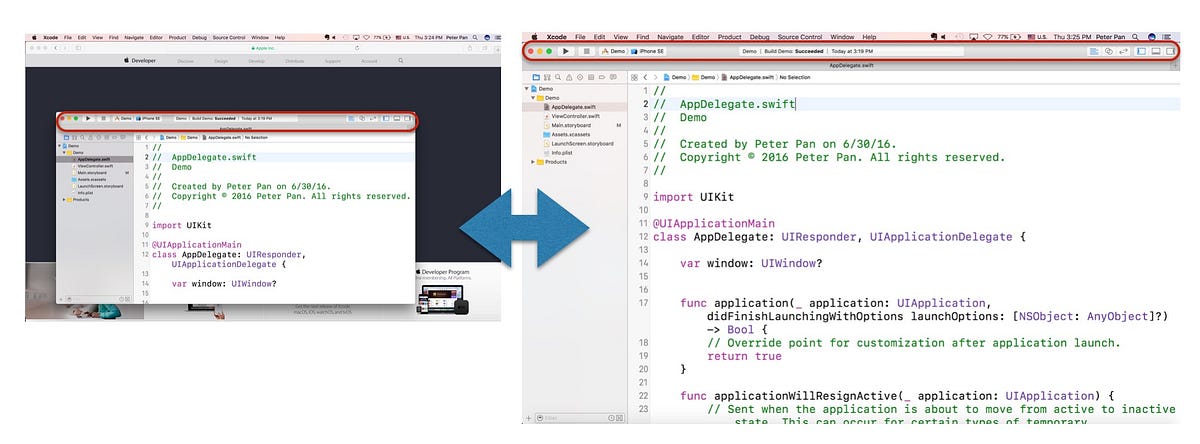Click Stop button in full-screen Xcode toolbar
The image size is (1200, 444).
click(x=587, y=51)
